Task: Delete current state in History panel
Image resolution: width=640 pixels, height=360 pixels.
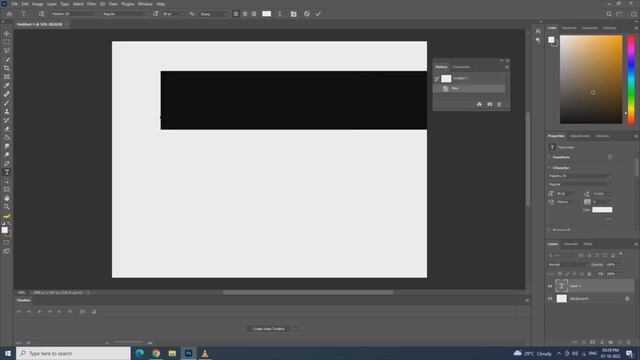Action: tap(499, 104)
